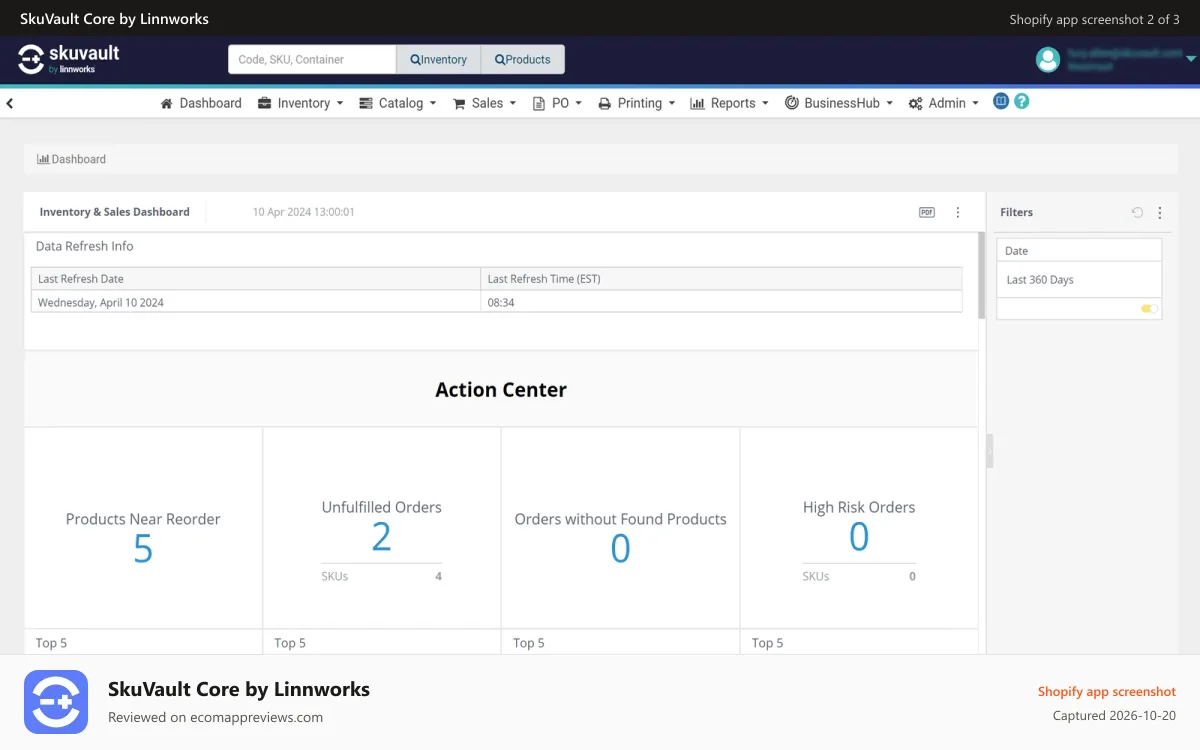Click the Filters panel title
The image size is (1200, 750).
(1016, 212)
